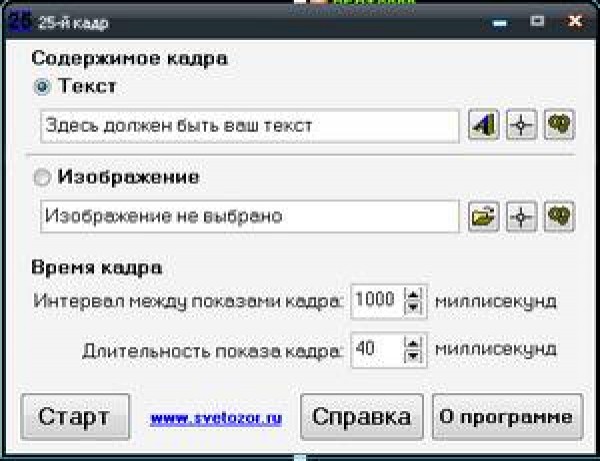Close the 25-й кадр window
Viewport: 600px width, 461px height.
[575, 21]
